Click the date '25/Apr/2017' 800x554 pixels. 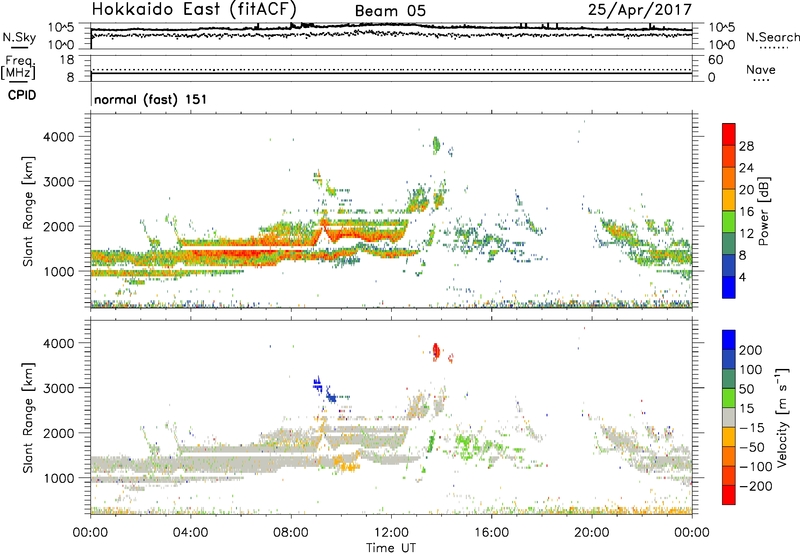[640, 9]
